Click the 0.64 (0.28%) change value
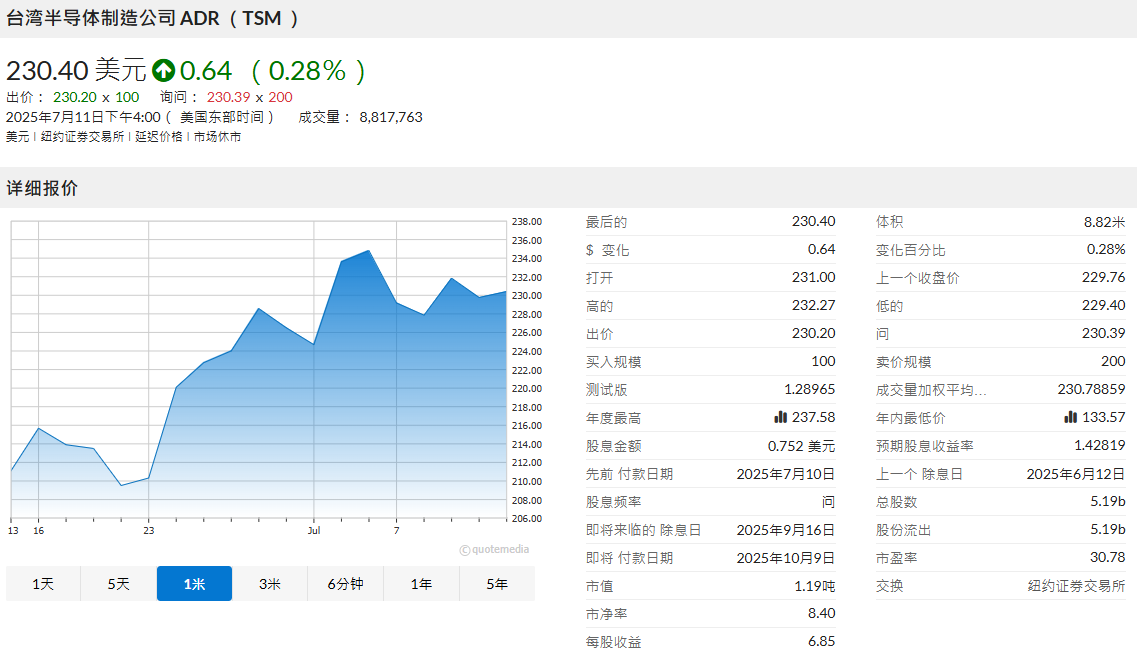 point(273,70)
